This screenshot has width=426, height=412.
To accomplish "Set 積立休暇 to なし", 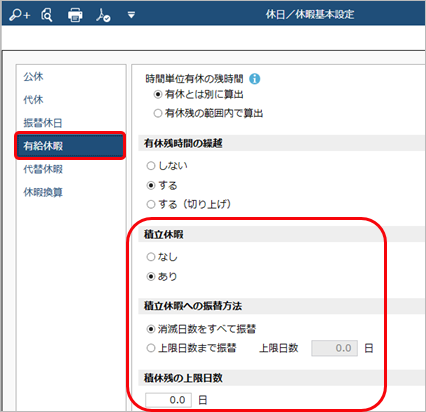I will click(x=151, y=257).
